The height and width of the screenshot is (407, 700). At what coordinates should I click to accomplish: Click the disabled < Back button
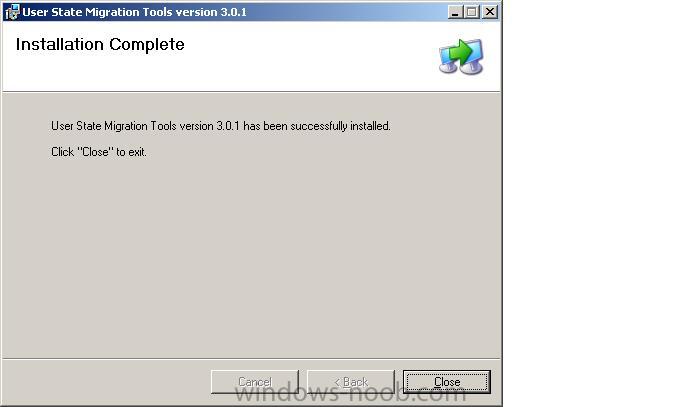point(351,382)
